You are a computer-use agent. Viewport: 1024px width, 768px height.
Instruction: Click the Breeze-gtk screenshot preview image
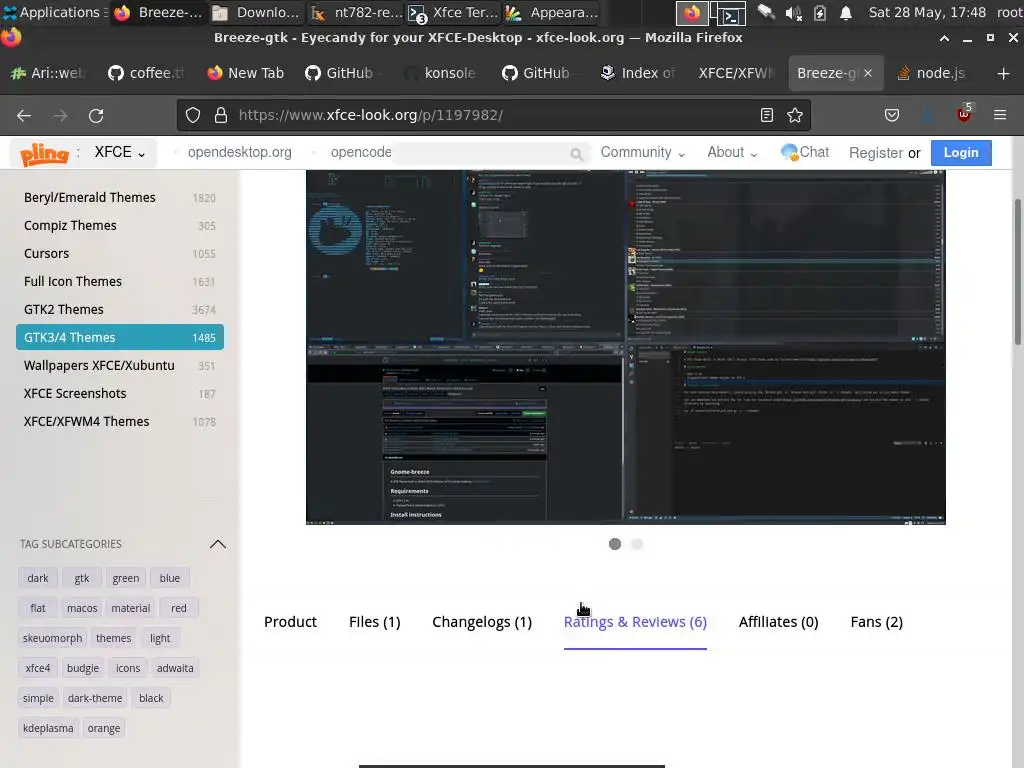click(626, 347)
